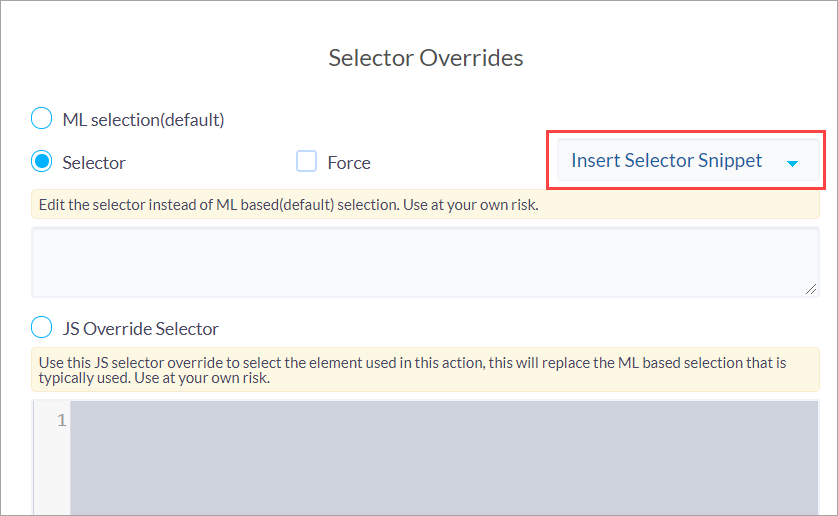Enable the Force checkbox

pos(306,161)
